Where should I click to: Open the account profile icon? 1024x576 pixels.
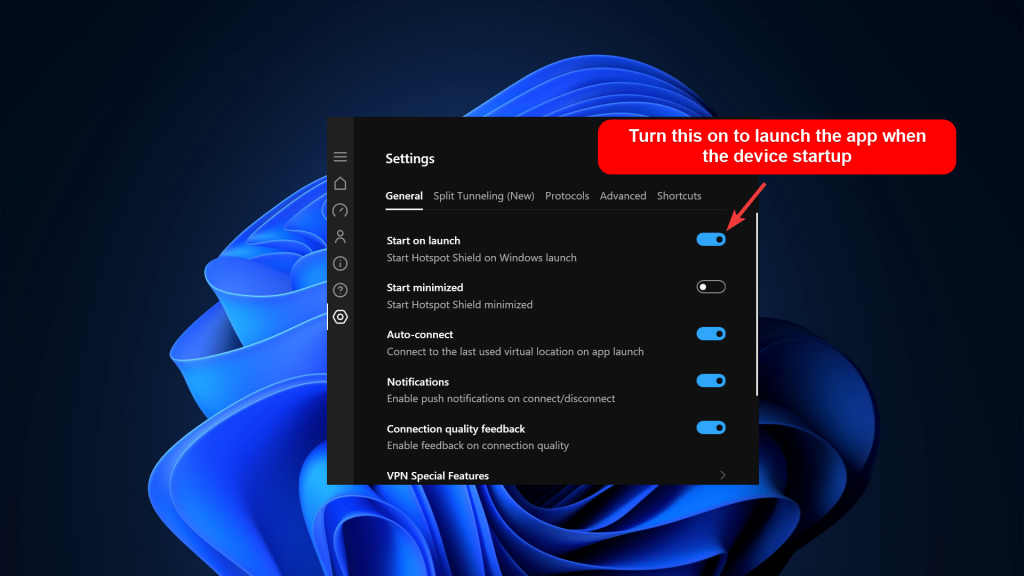coord(340,236)
